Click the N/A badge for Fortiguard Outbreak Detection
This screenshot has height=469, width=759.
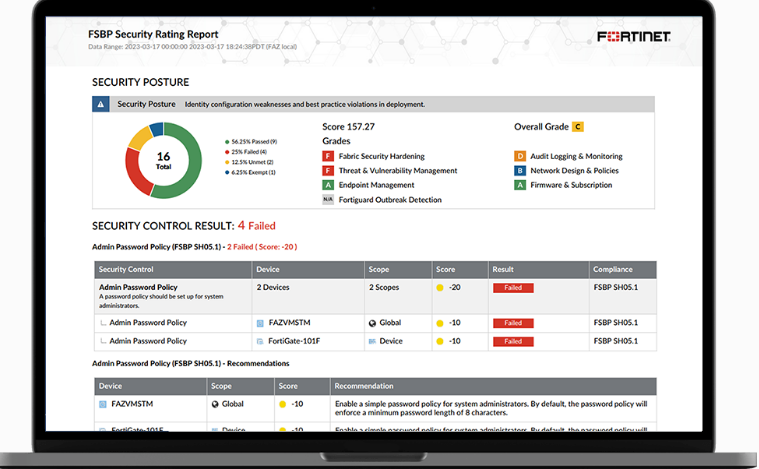pos(328,199)
